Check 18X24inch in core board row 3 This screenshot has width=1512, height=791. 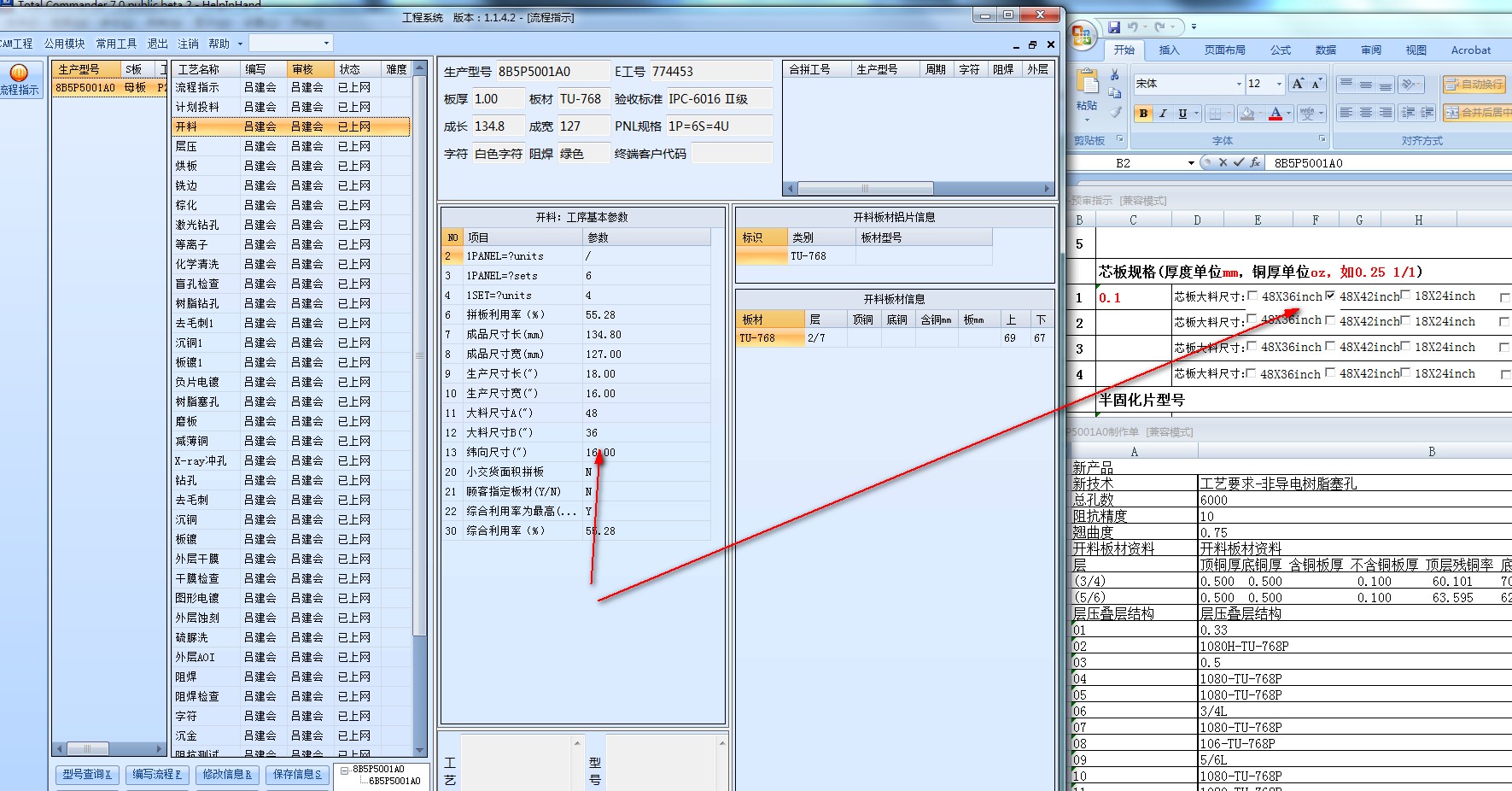coord(1405,347)
